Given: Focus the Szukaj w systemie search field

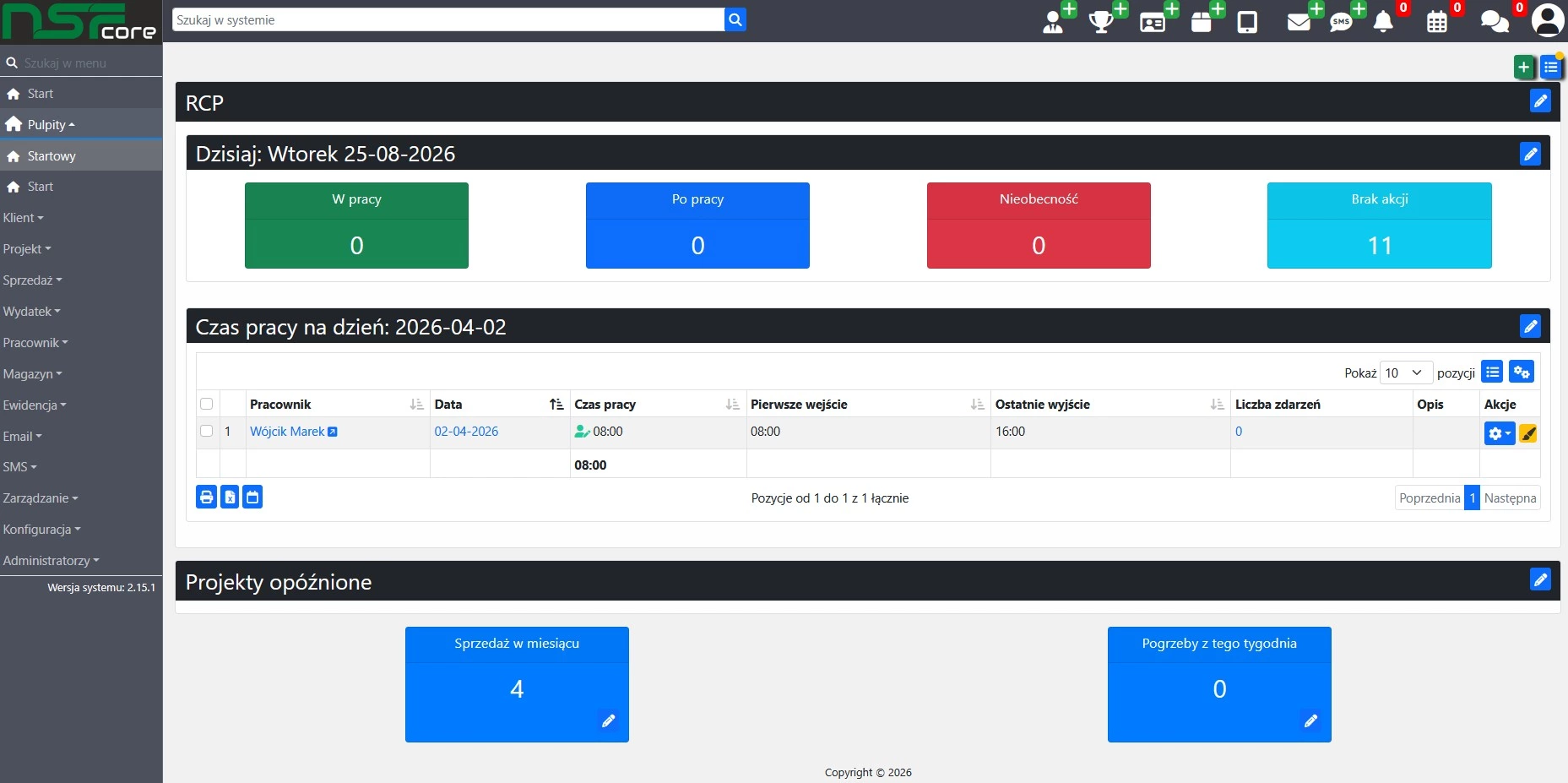Looking at the screenshot, I should (448, 19).
